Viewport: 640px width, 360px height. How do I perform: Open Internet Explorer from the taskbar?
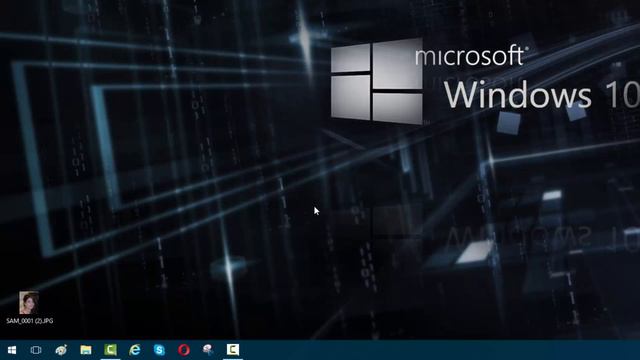135,350
